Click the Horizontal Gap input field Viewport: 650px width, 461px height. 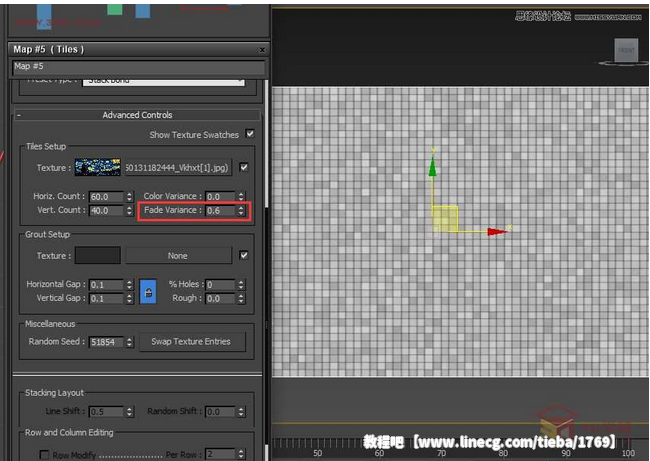tap(107, 285)
